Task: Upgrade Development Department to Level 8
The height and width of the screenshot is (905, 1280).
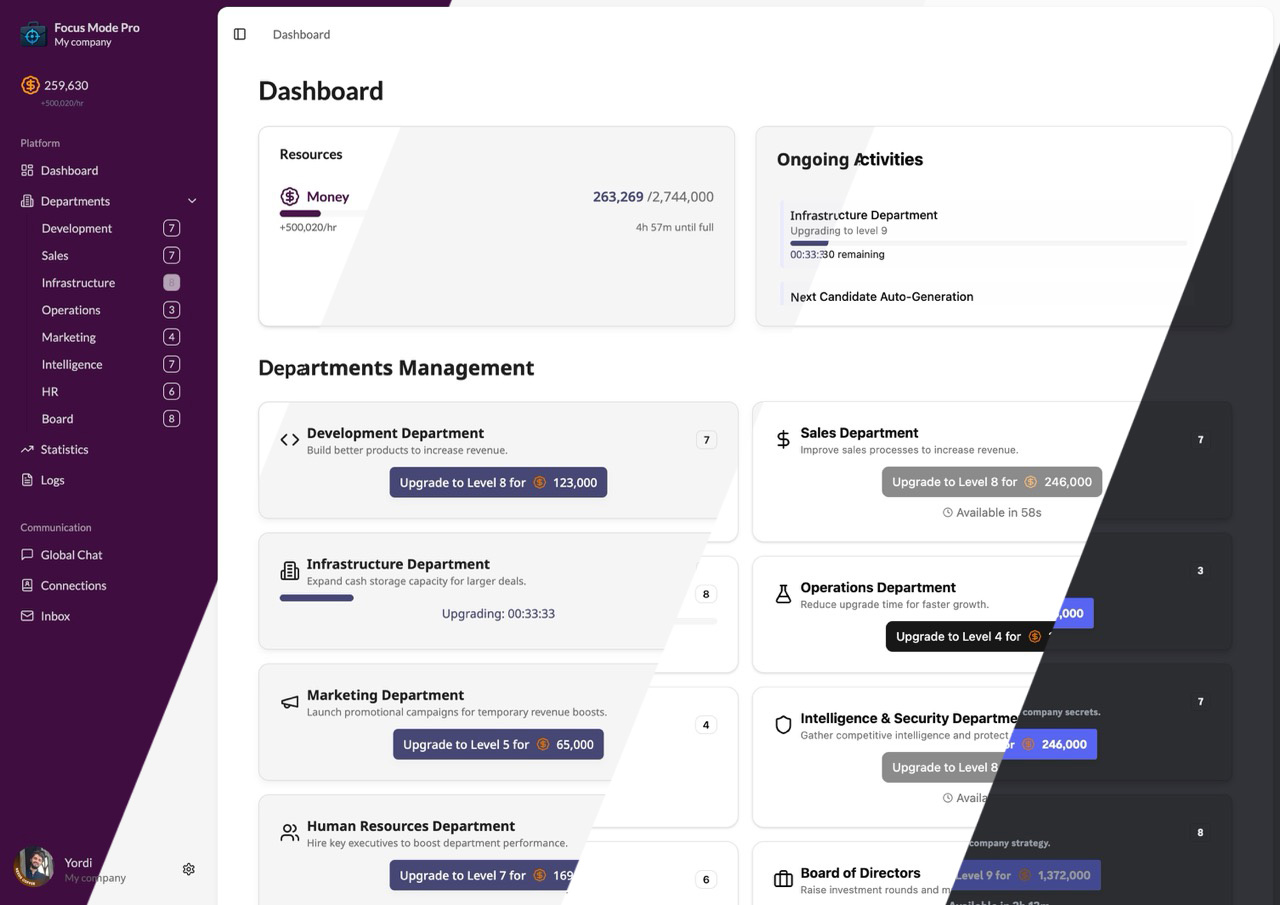Action: click(498, 482)
